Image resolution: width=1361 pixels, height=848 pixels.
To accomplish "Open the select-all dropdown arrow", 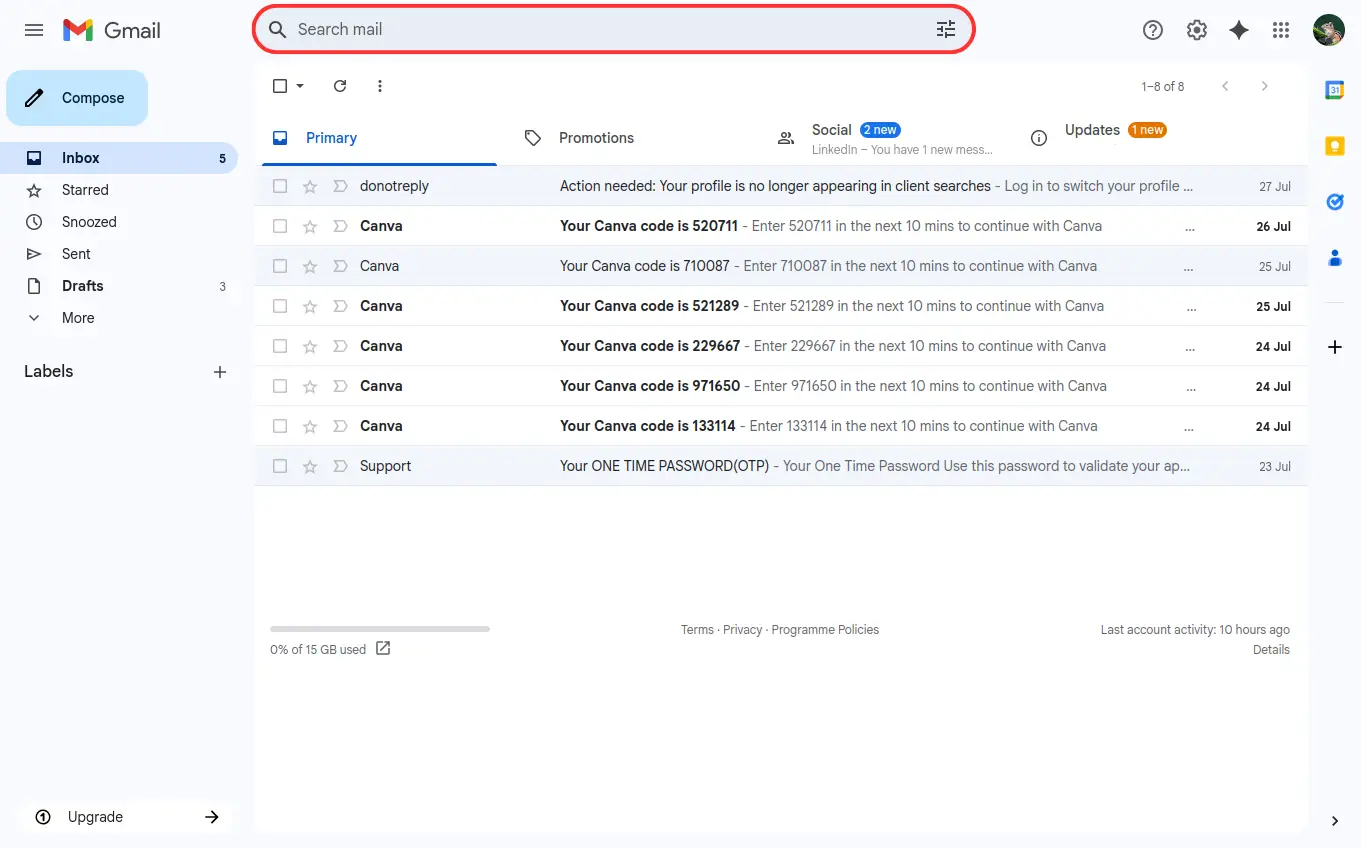I will pyautogui.click(x=300, y=86).
